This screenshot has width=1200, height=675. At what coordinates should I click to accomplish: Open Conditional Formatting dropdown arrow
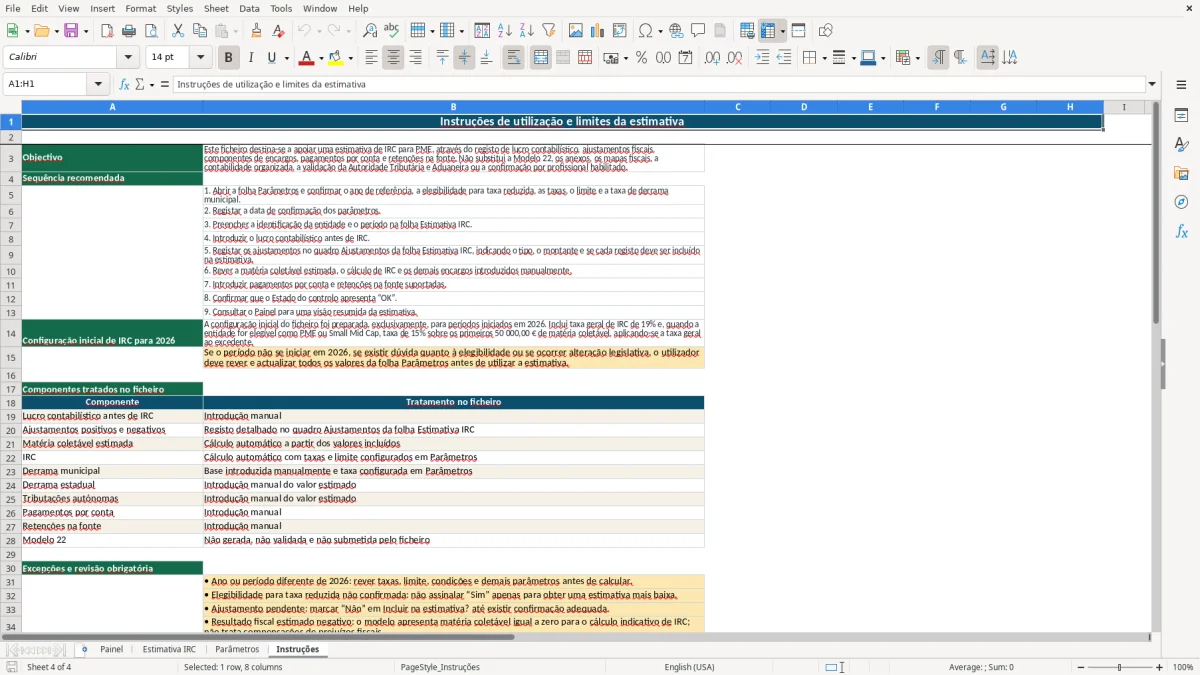[917, 58]
